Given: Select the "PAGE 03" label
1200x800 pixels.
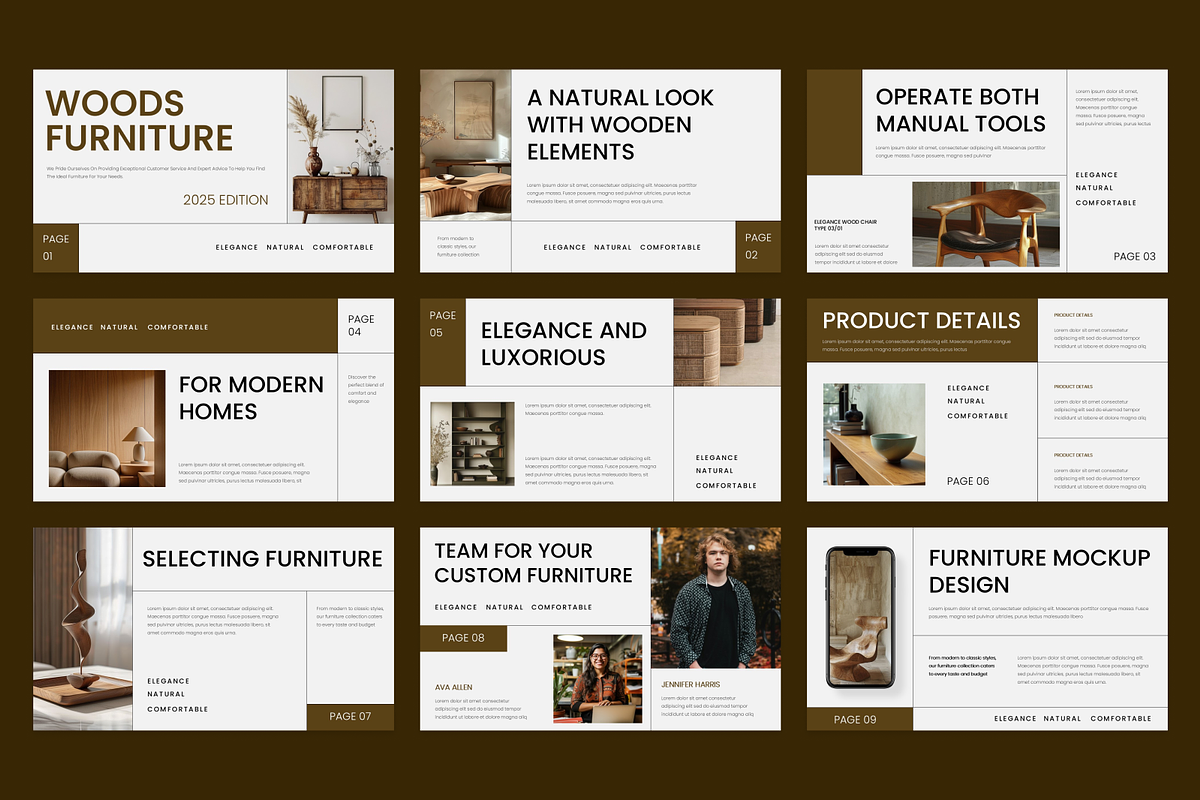Looking at the screenshot, I should click(x=1135, y=256).
